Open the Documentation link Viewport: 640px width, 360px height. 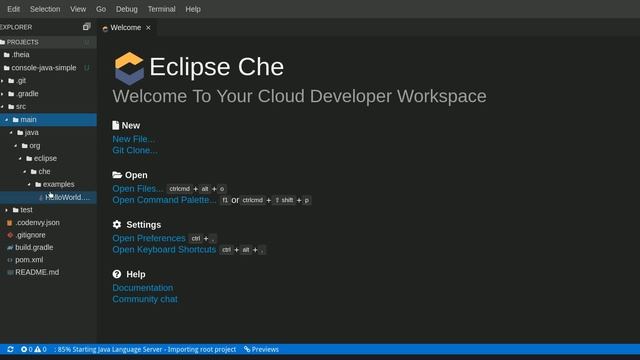143,288
